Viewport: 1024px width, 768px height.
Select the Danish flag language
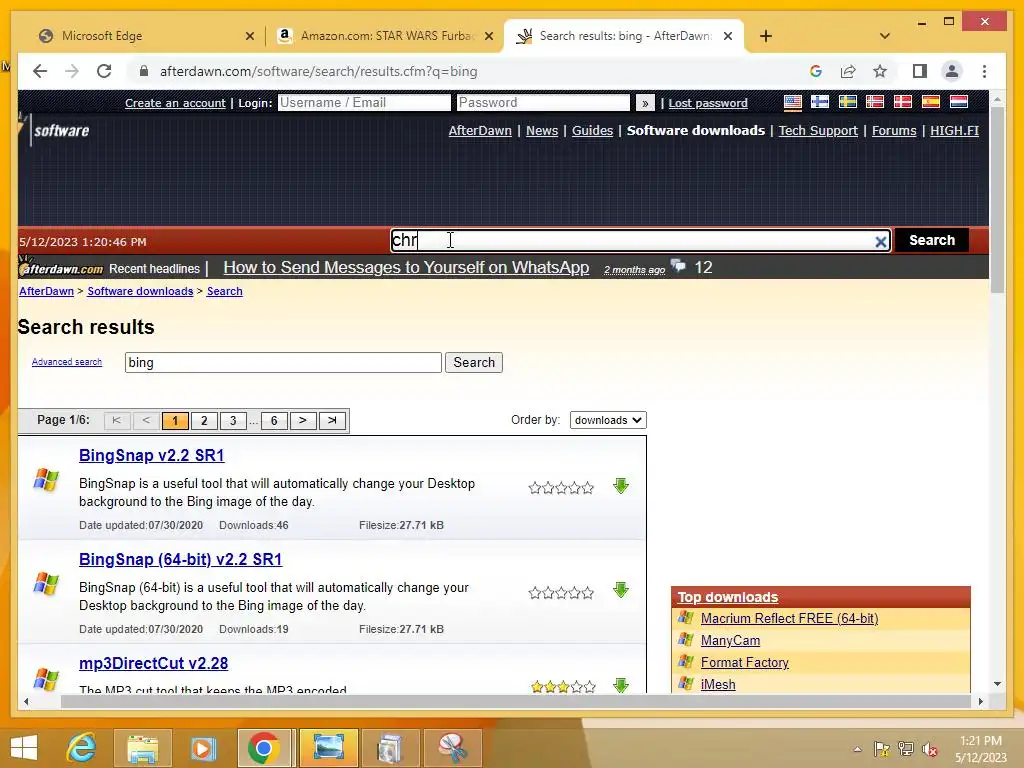pyautogui.click(x=903, y=103)
